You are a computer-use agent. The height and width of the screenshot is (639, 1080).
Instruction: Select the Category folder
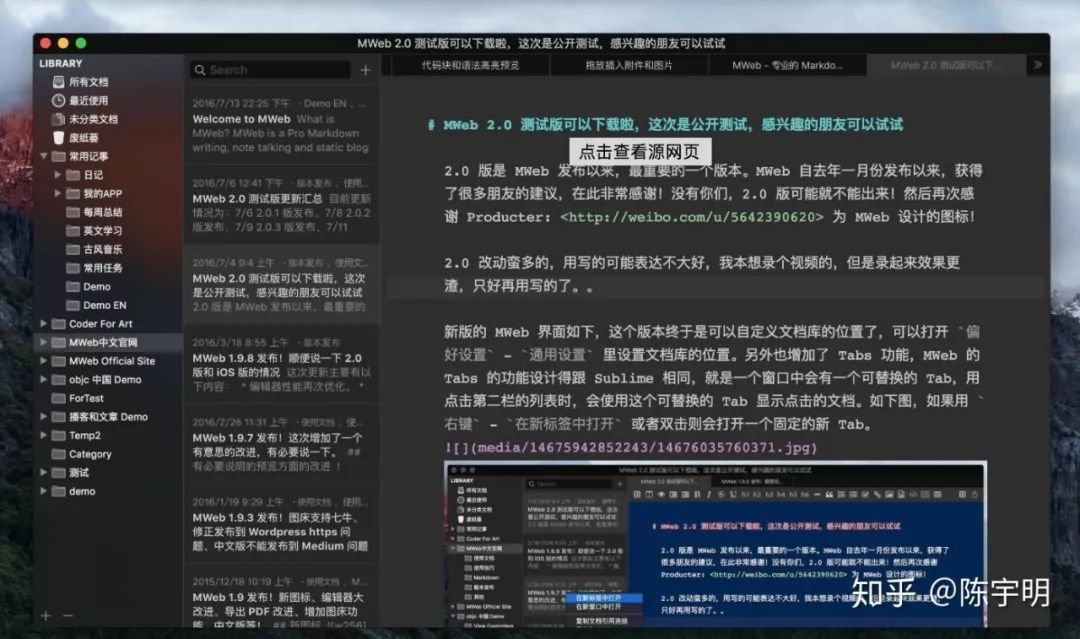[90, 454]
